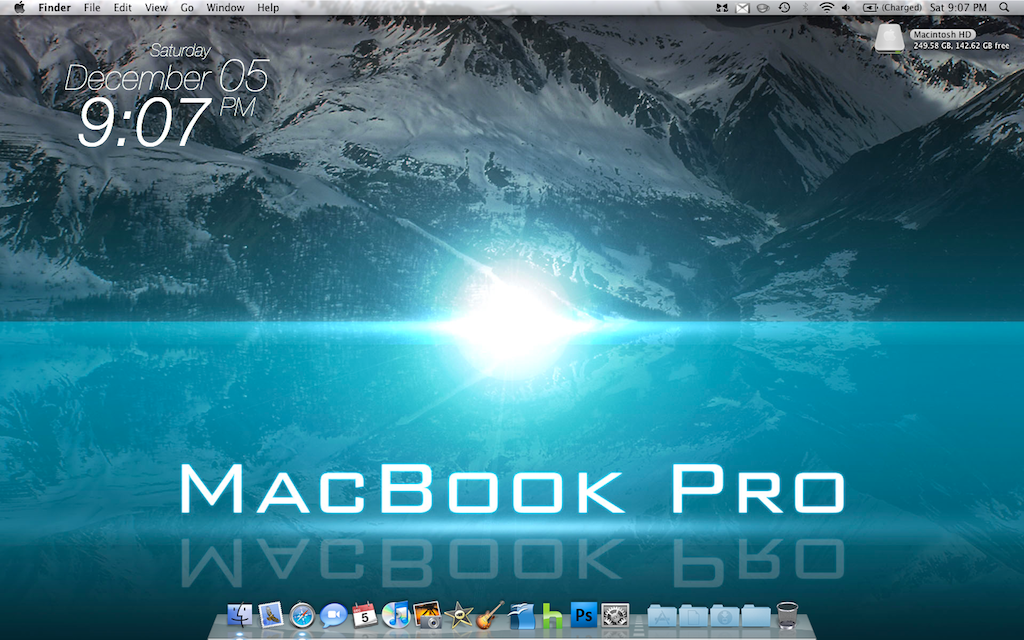The width and height of the screenshot is (1024, 640).
Task: Open Spotlight search magnifier
Action: click(1004, 8)
